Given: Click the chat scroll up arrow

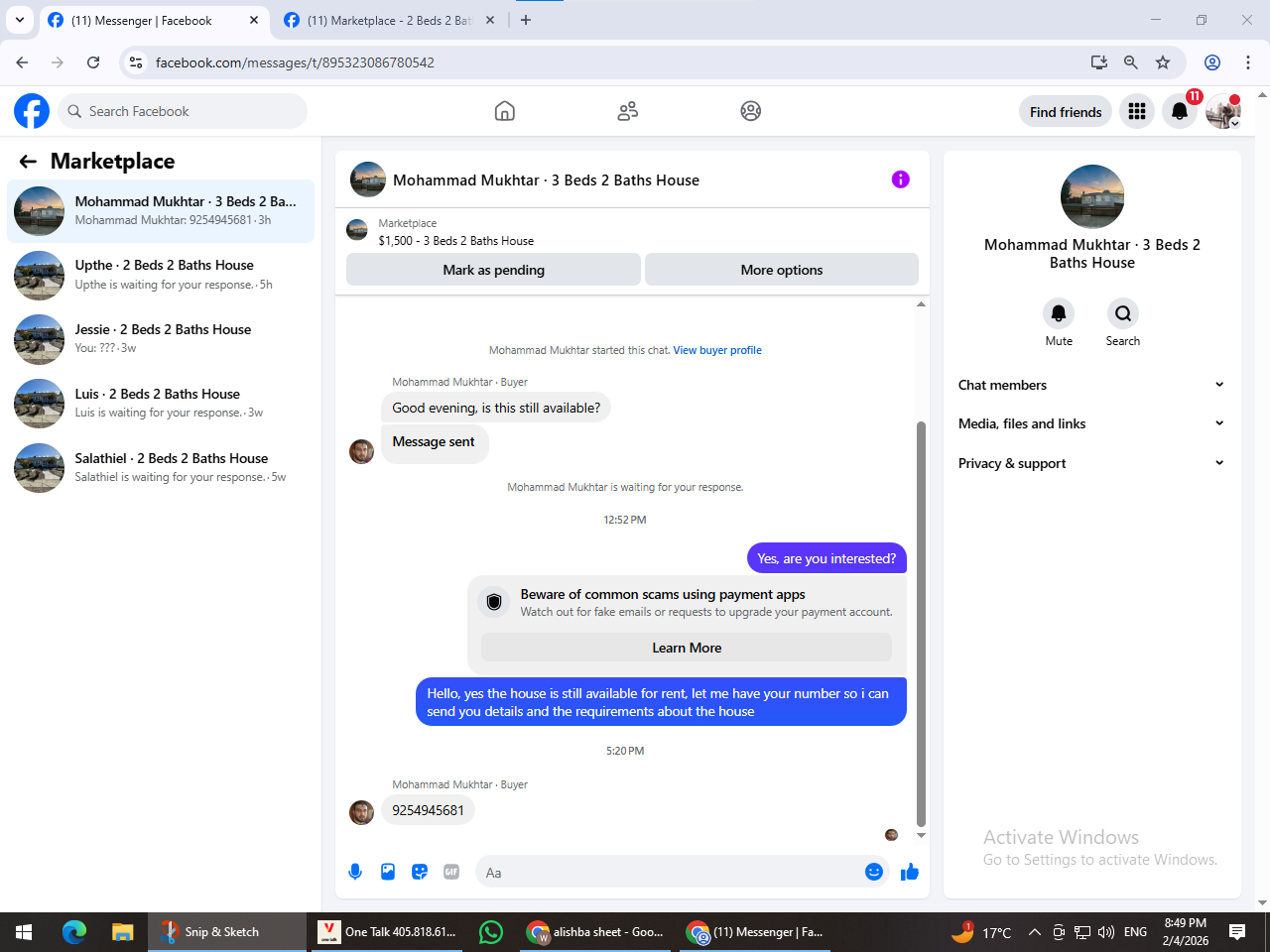Looking at the screenshot, I should pyautogui.click(x=921, y=304).
